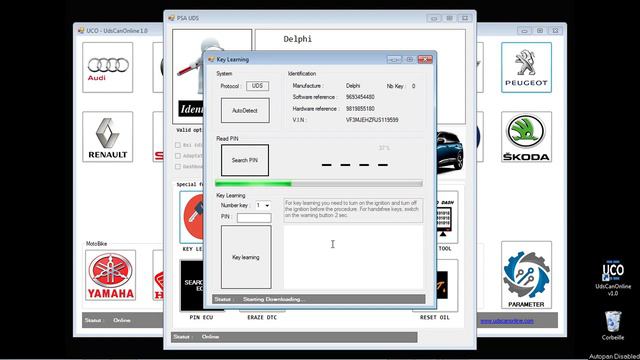Screen dimensions: 640x360
Task: Open the udscanonline website link
Action: click(x=507, y=321)
